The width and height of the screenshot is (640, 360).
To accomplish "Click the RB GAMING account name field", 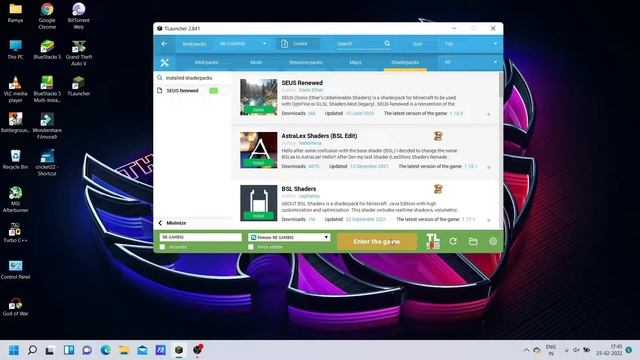I will click(x=200, y=237).
